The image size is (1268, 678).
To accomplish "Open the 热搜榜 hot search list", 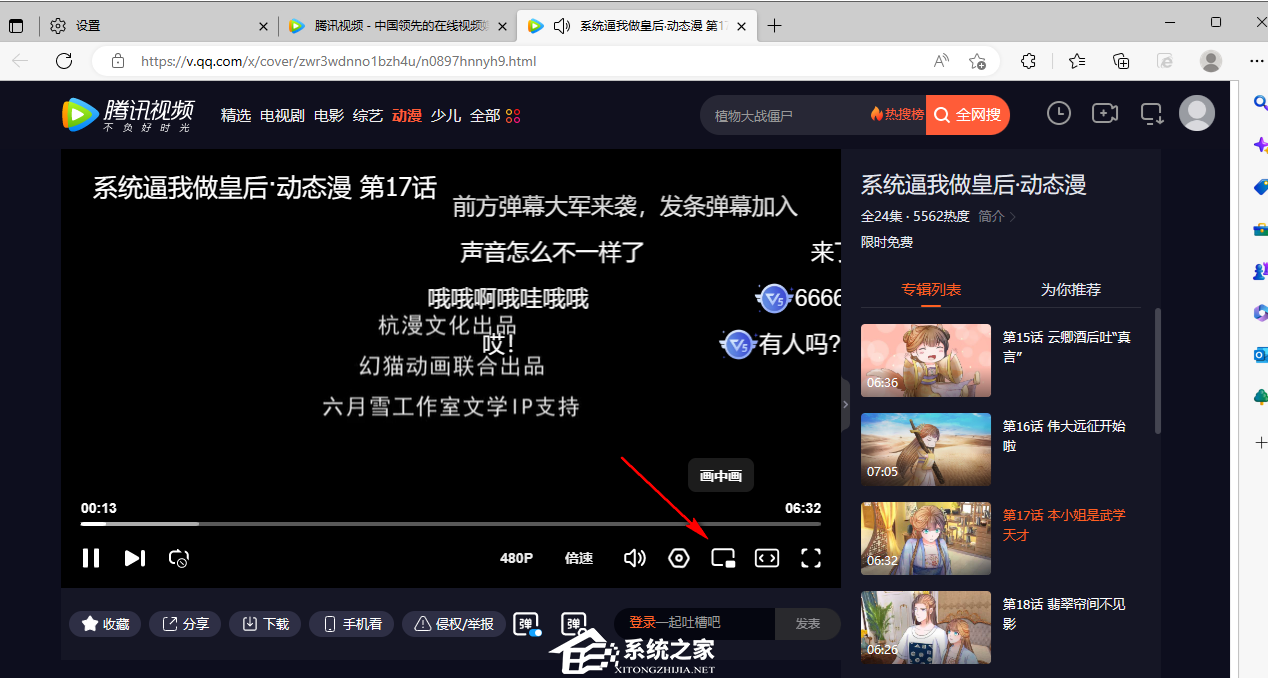I will pos(897,115).
